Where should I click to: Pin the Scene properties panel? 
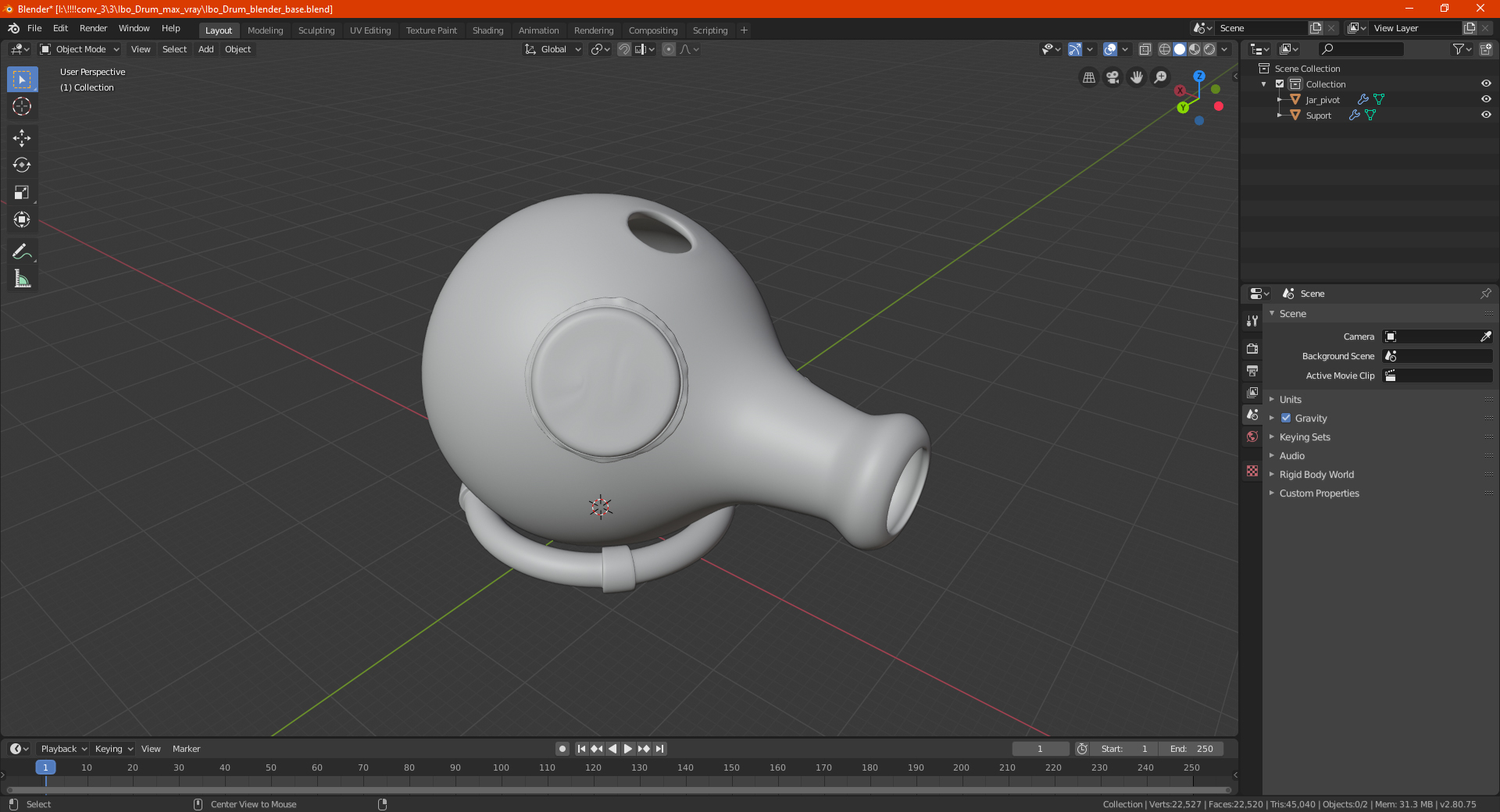tap(1485, 294)
